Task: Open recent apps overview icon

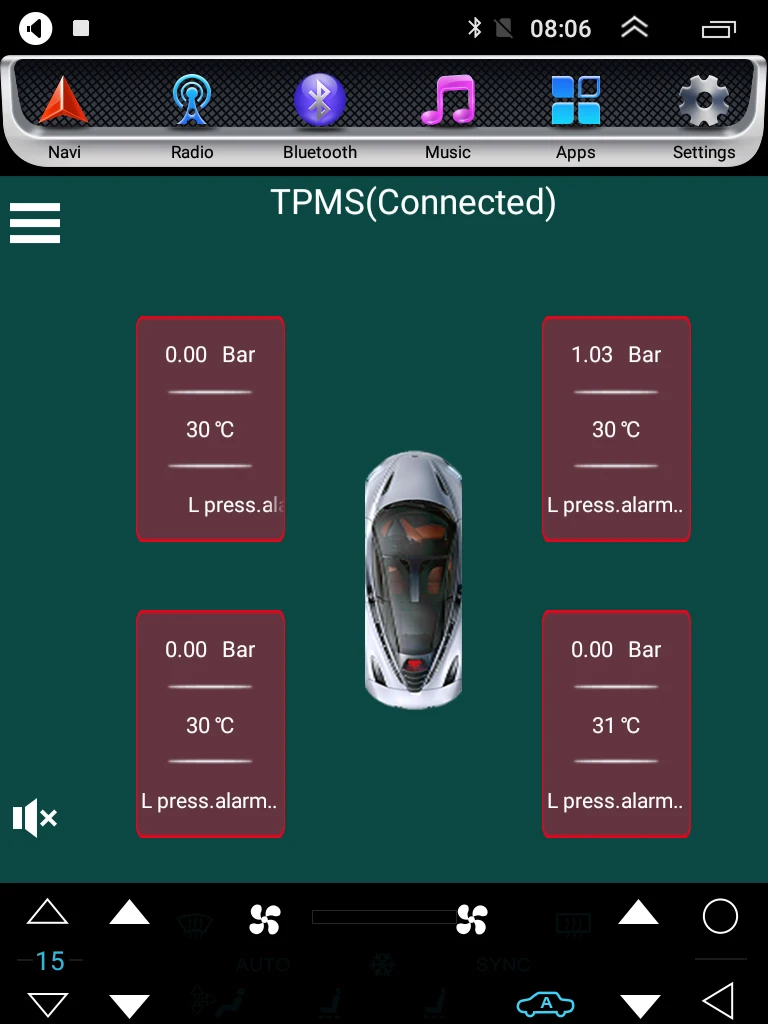Action: click(x=719, y=29)
